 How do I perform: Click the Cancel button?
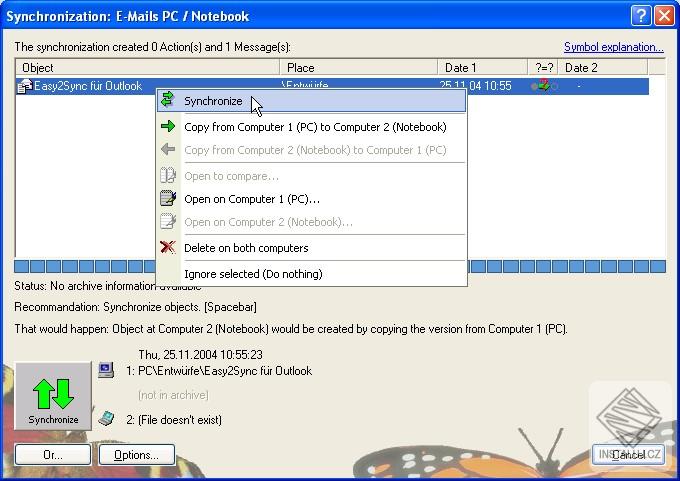tap(628, 455)
